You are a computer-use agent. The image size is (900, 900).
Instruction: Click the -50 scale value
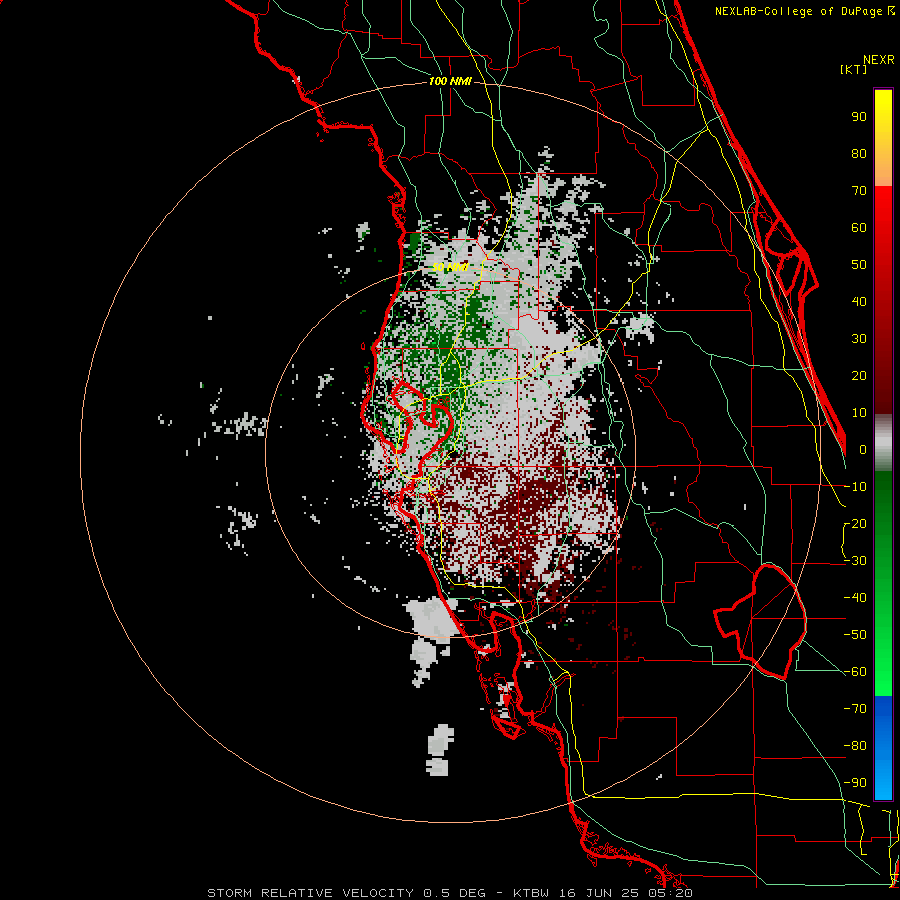[x=855, y=635]
